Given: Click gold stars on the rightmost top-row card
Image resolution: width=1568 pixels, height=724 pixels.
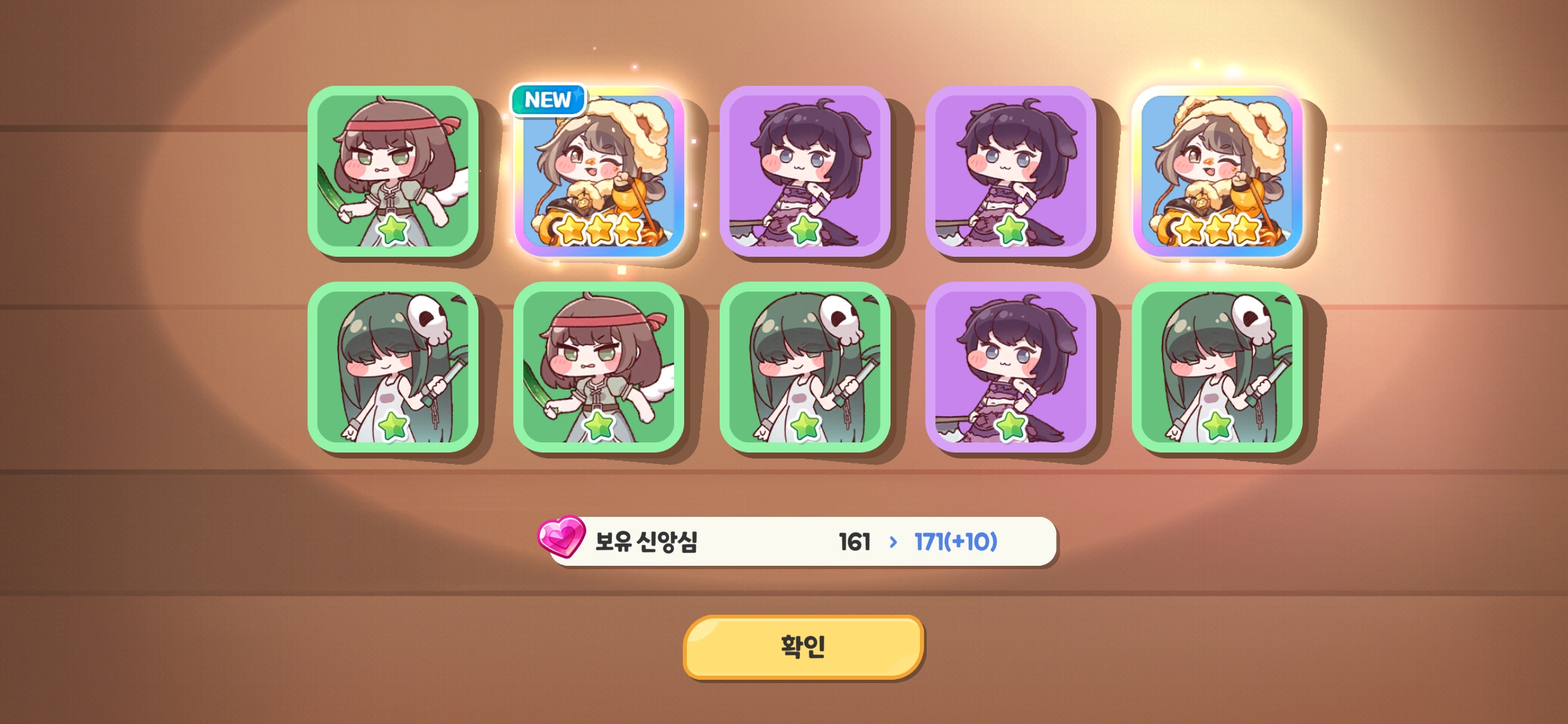Looking at the screenshot, I should pyautogui.click(x=1218, y=231).
